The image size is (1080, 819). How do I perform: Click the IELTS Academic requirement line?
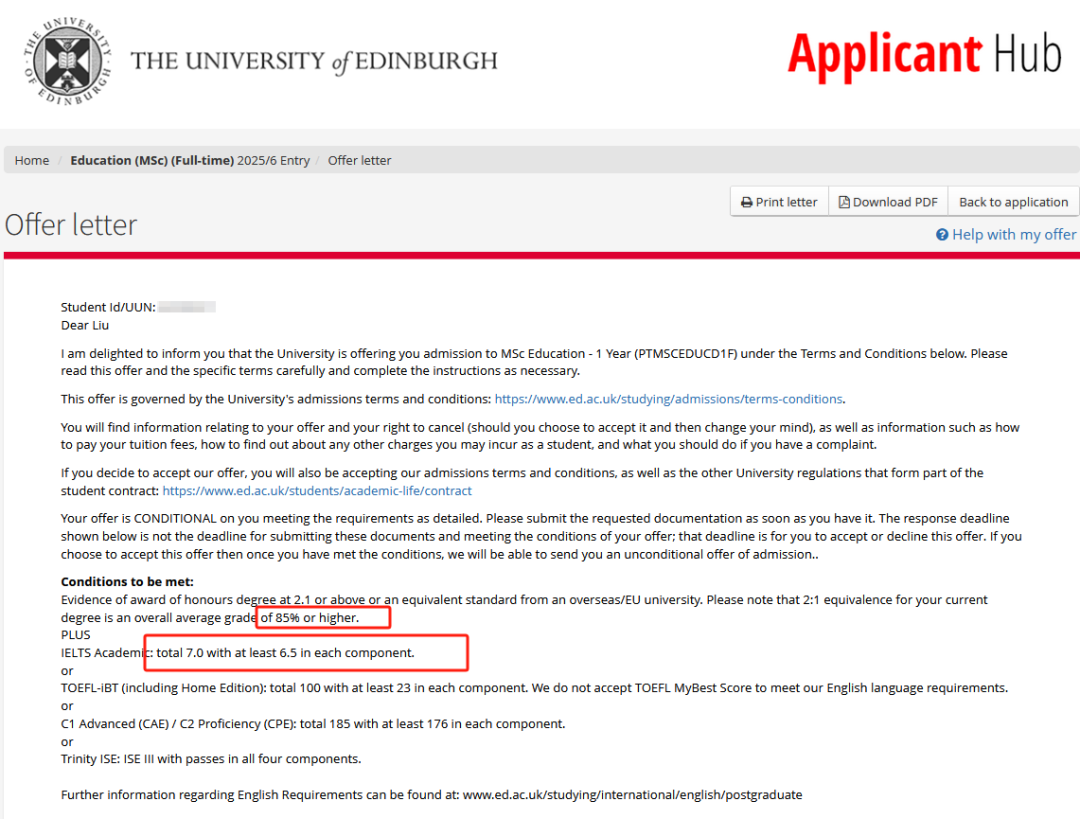tap(238, 652)
